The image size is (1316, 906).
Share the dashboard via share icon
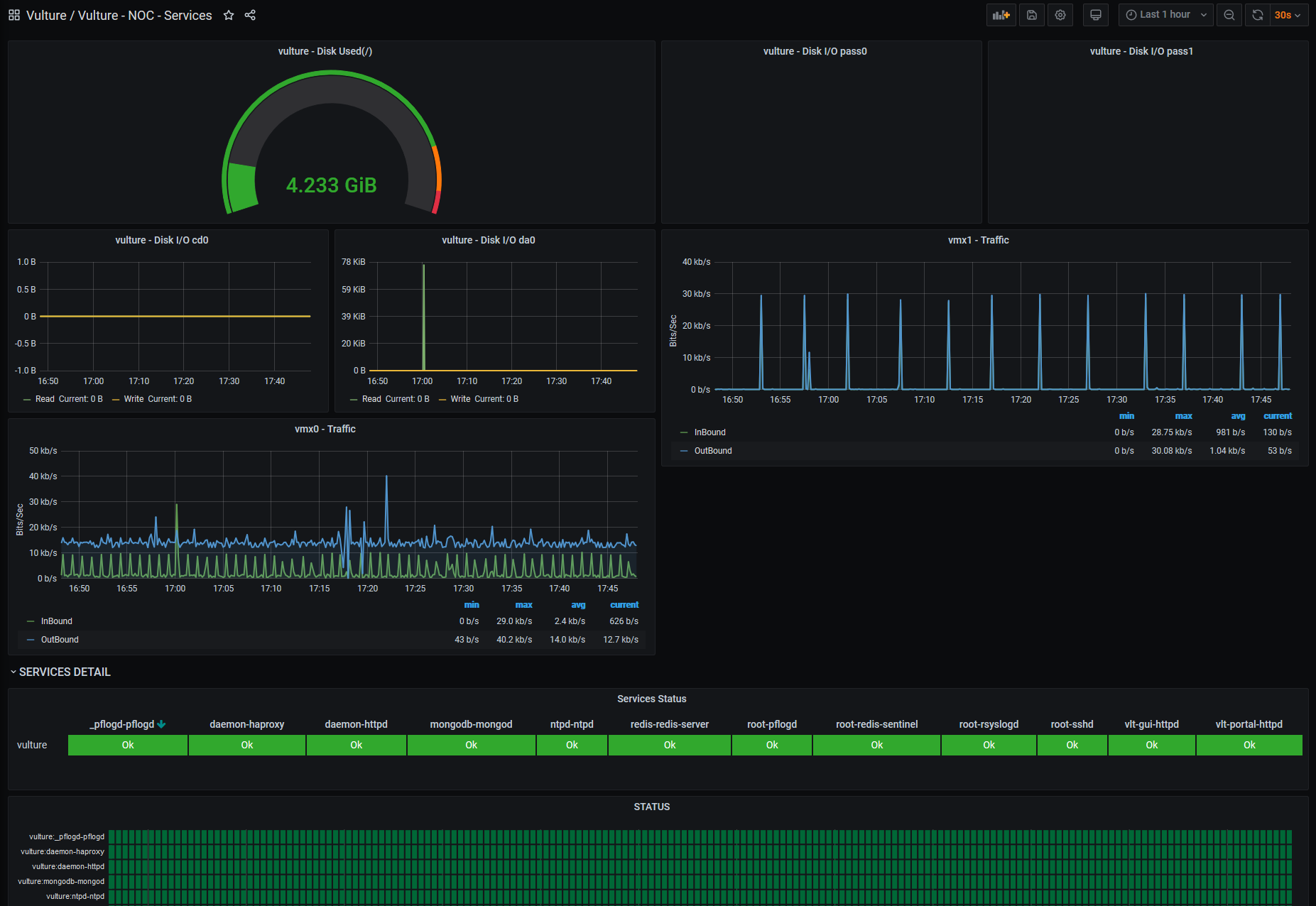(250, 15)
